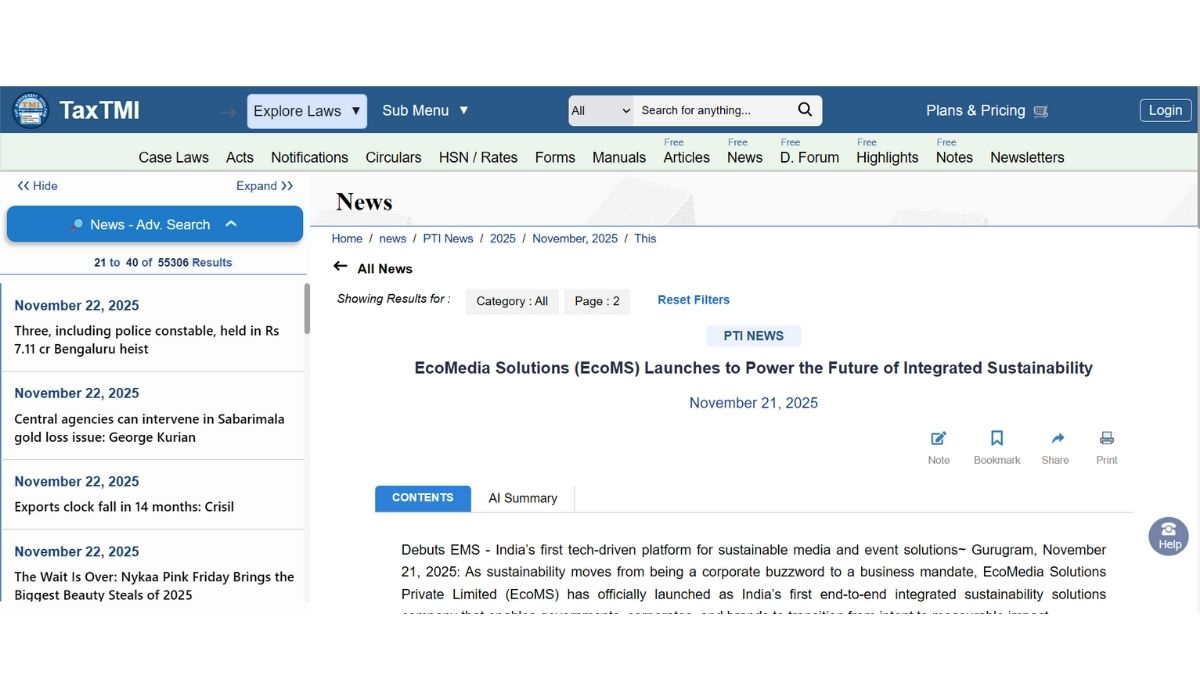
Task: Click the Search for anything input field
Action: point(712,111)
